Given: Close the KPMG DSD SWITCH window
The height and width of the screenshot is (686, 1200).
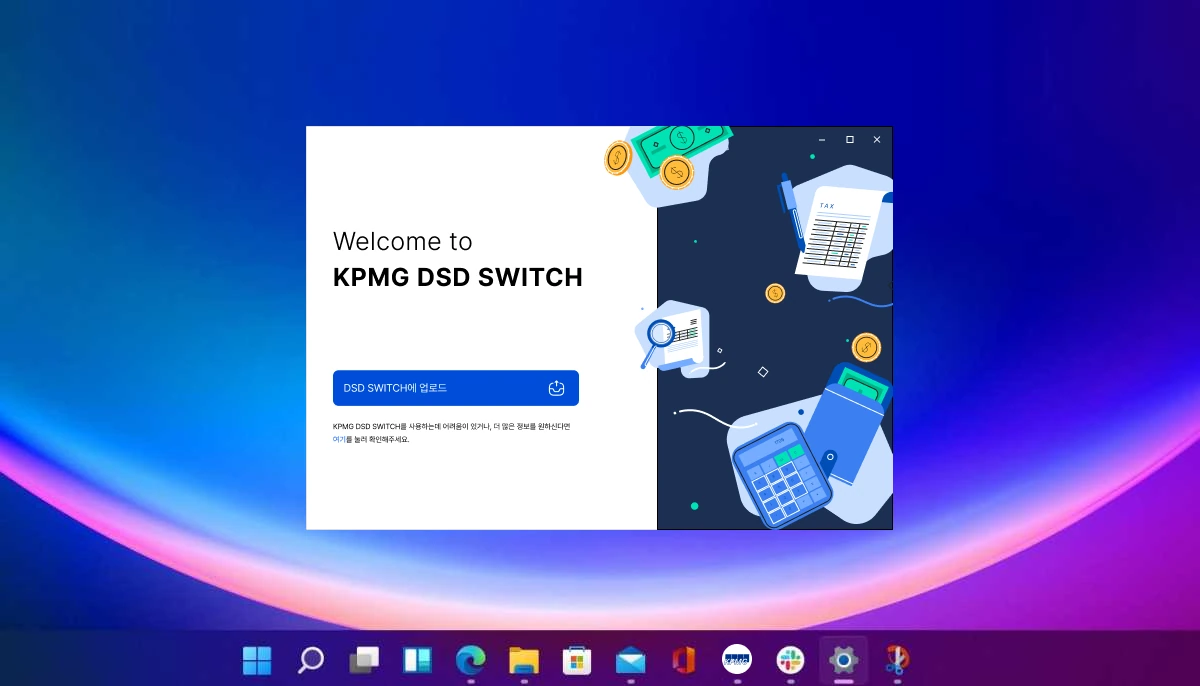Looking at the screenshot, I should [x=877, y=140].
